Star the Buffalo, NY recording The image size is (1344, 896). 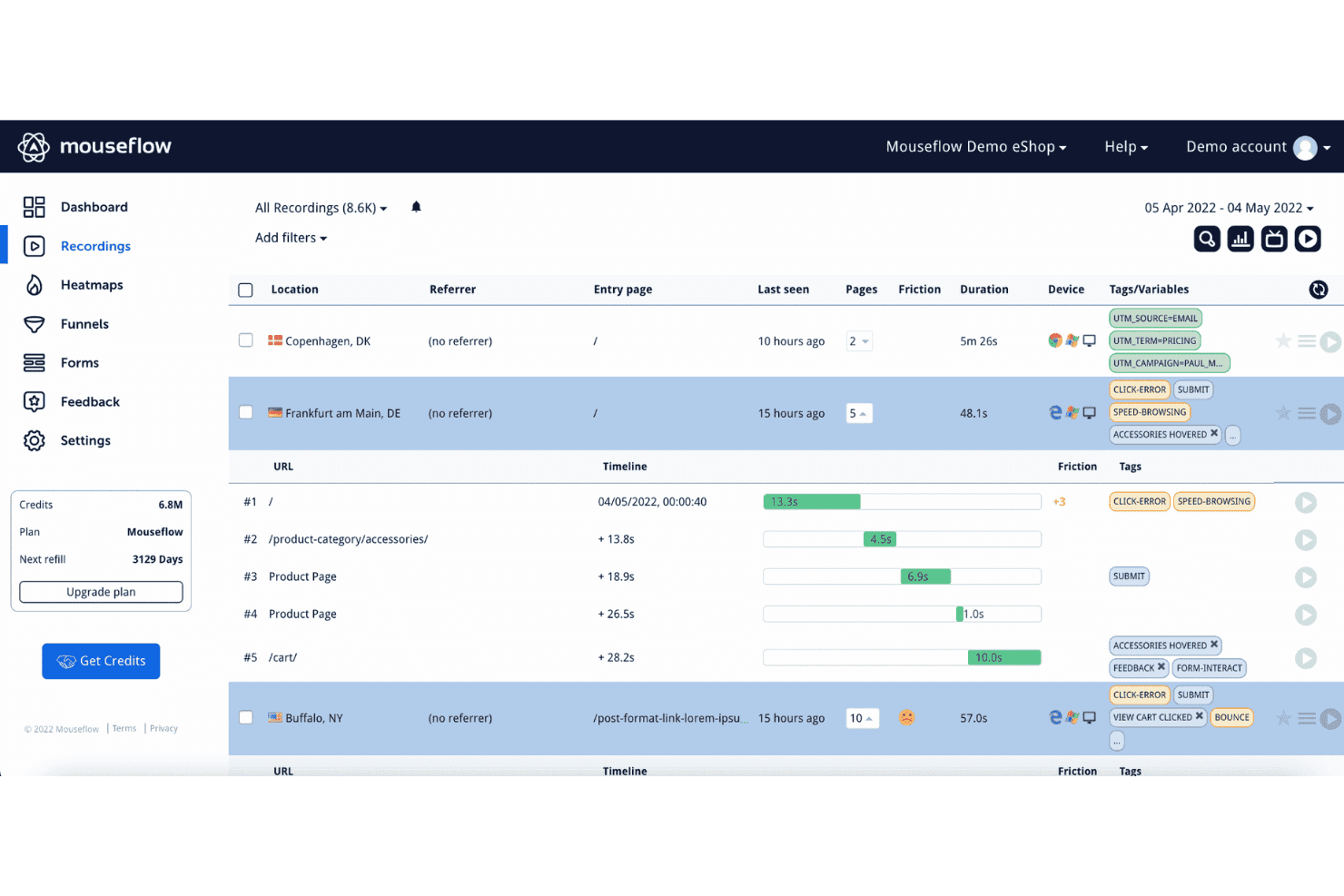point(1283,718)
